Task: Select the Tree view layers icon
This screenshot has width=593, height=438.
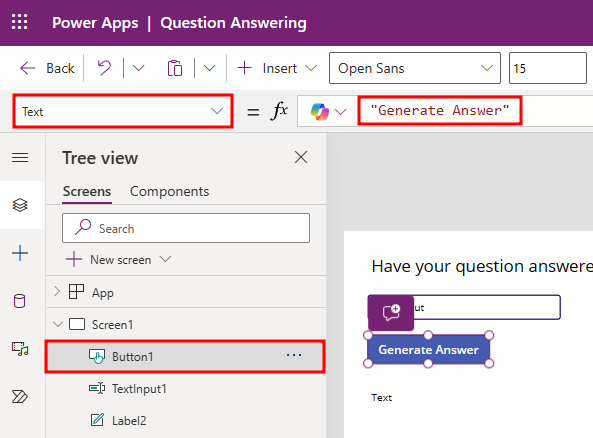Action: tap(20, 205)
